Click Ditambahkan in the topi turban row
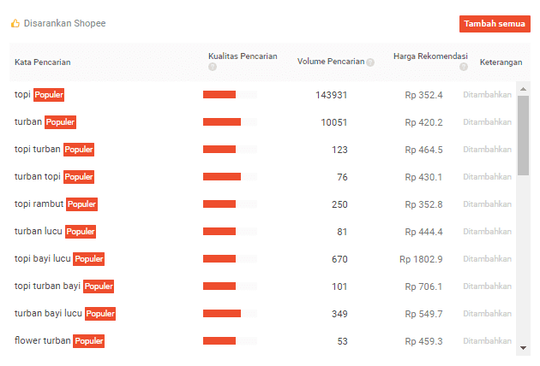This screenshot has width=540, height=366. (487, 149)
